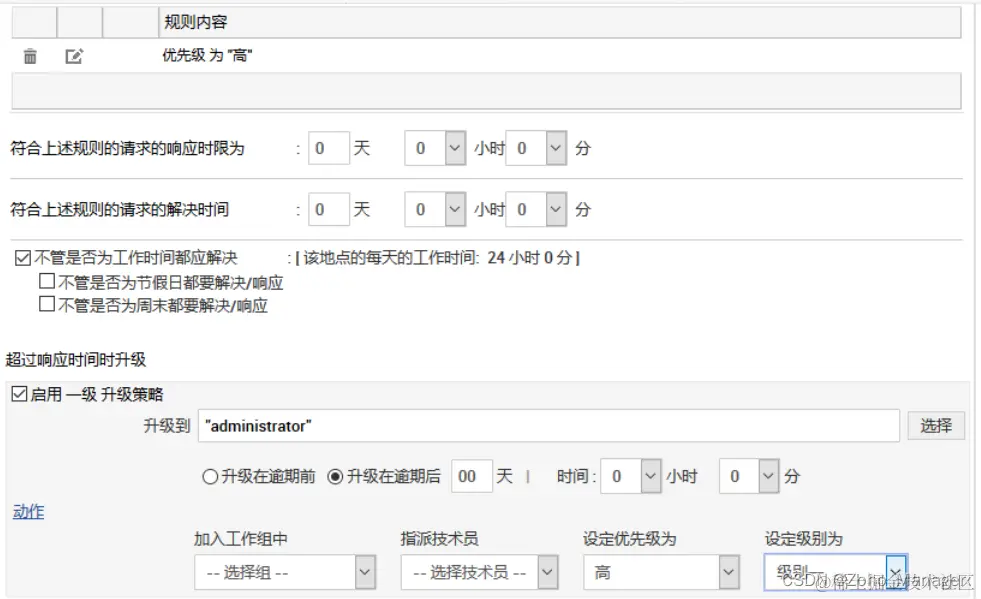Click the rule text 优先级 为 "高"
Image resolution: width=981 pixels, height=599 pixels.
[207, 56]
